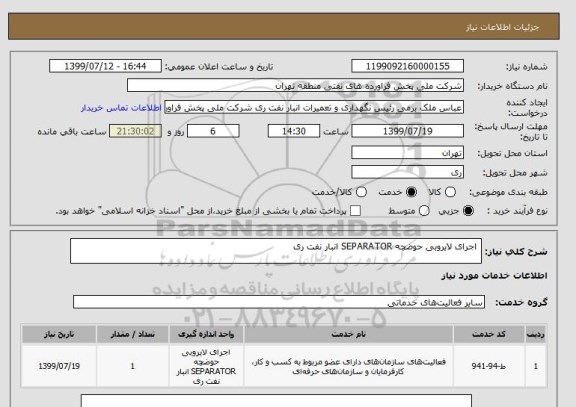This screenshot has width=576, height=407.
Task: Choose the متوسط purchase process option
Action: tap(424, 211)
